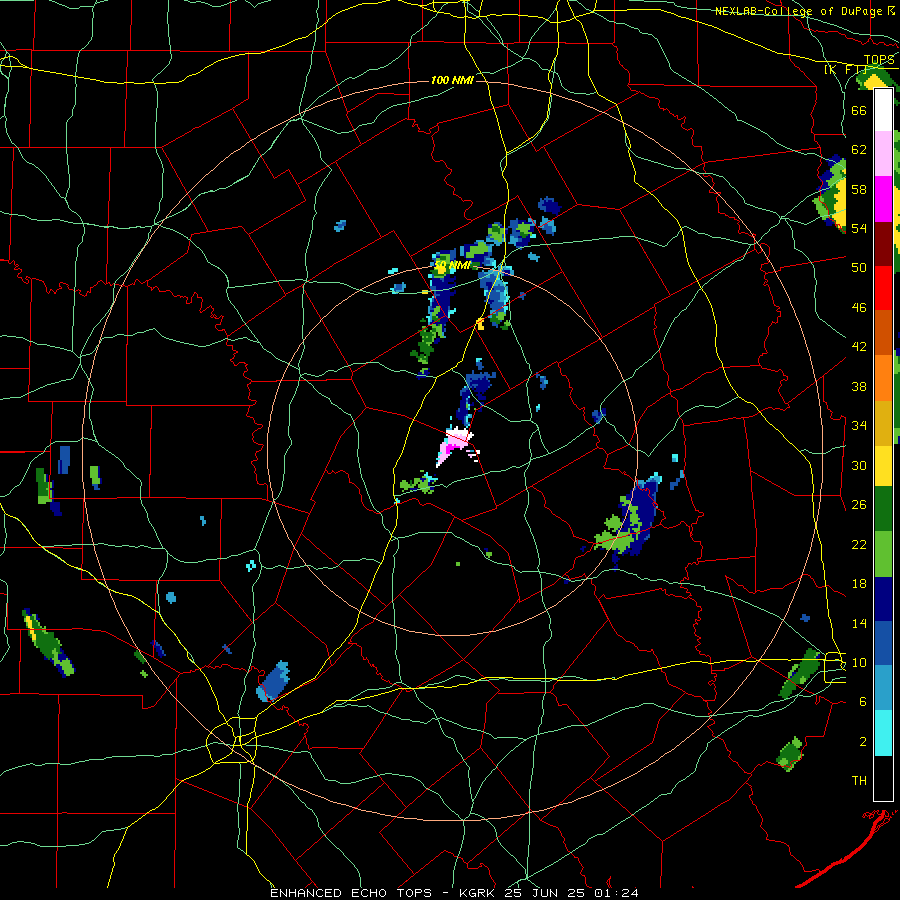Click the '50 NMI' range ring label
This screenshot has height=900, width=900.
pyautogui.click(x=452, y=265)
